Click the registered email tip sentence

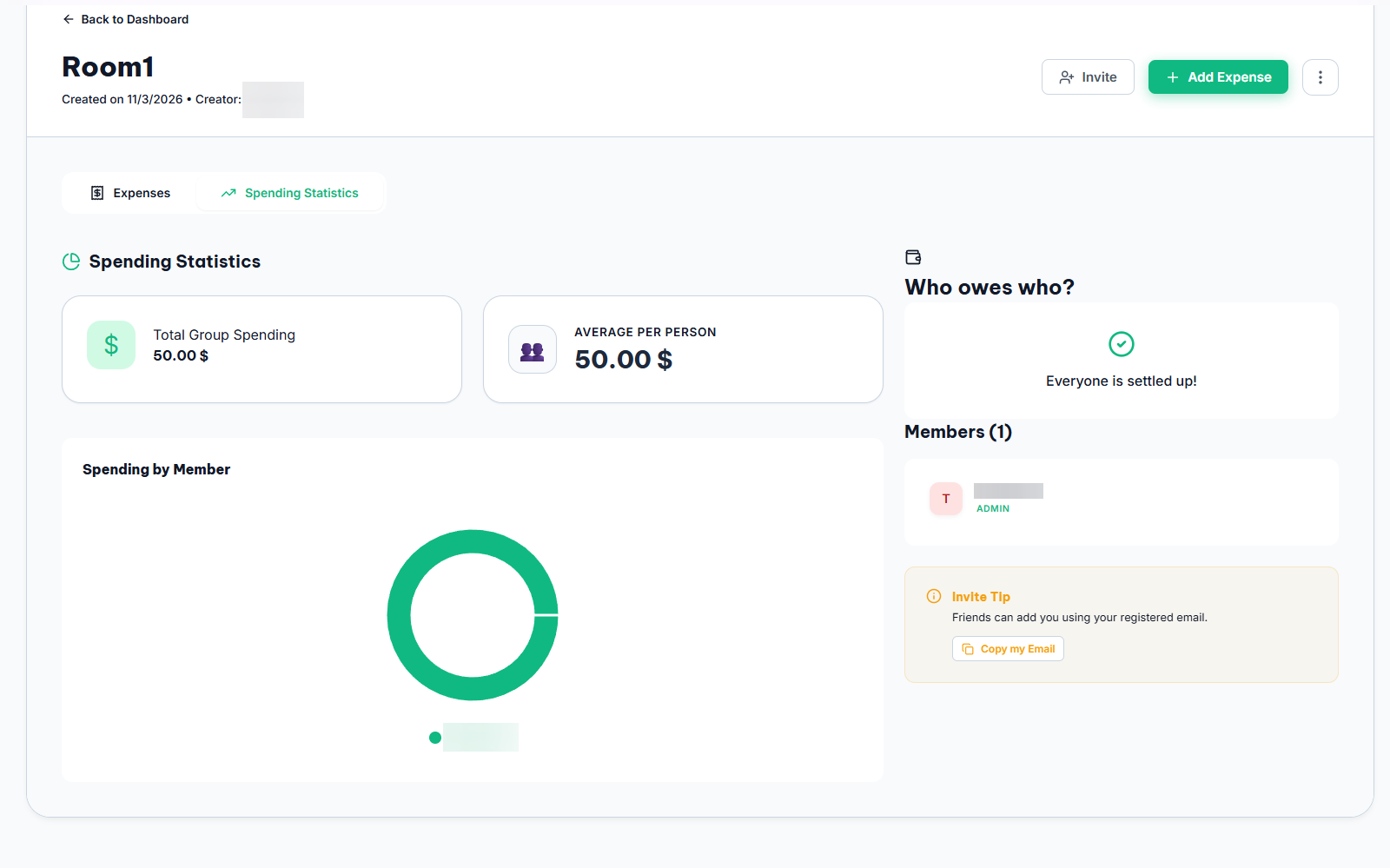pyautogui.click(x=1080, y=618)
